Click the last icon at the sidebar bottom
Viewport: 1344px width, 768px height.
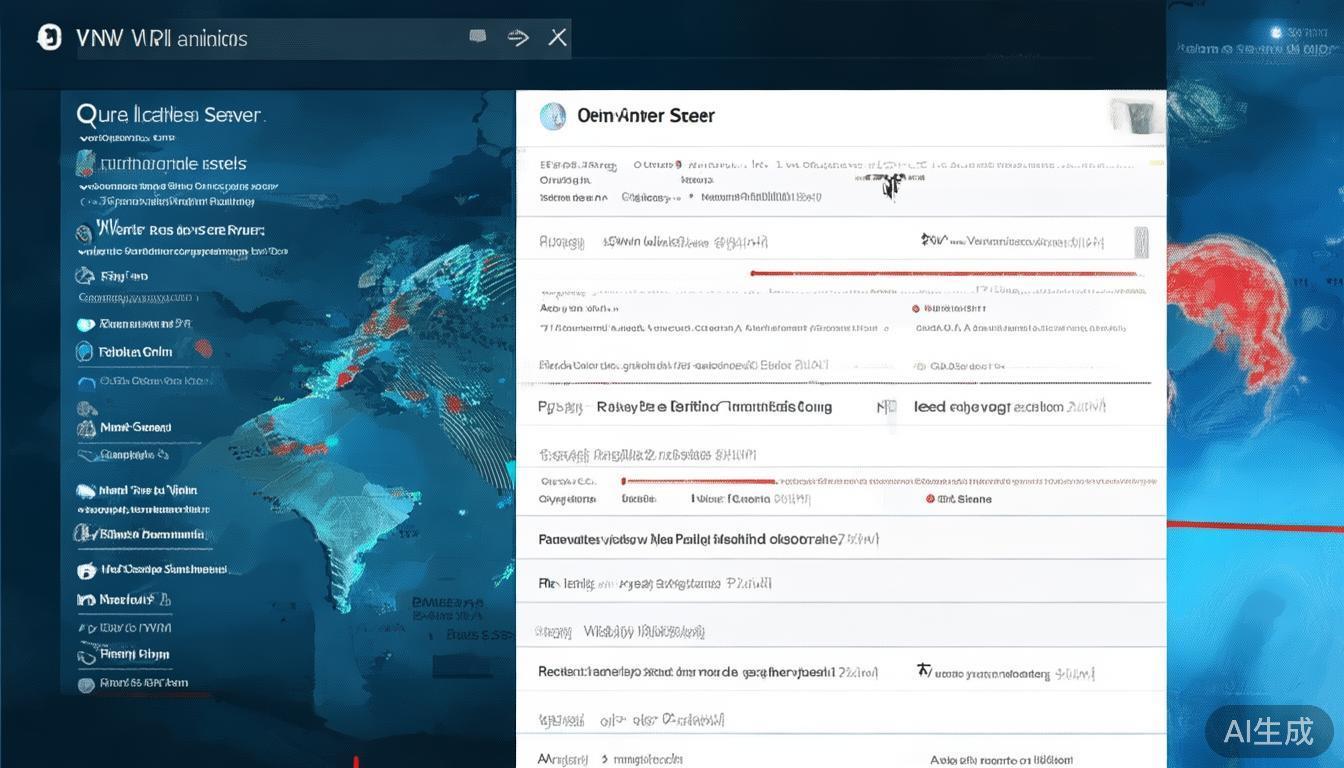pos(86,684)
